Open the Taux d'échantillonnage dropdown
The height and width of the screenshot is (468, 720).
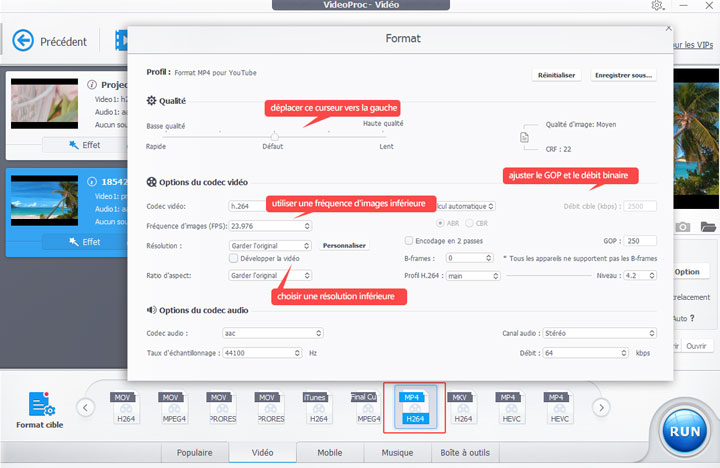coord(262,353)
